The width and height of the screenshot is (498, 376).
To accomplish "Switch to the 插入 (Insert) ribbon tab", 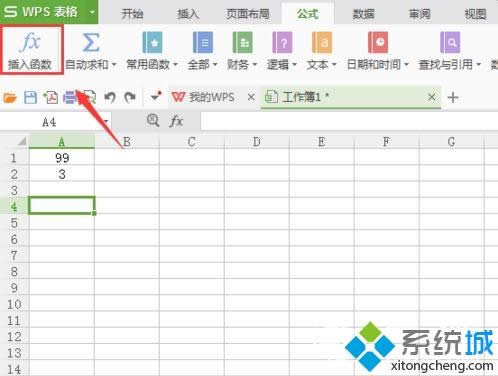I will coord(188,14).
